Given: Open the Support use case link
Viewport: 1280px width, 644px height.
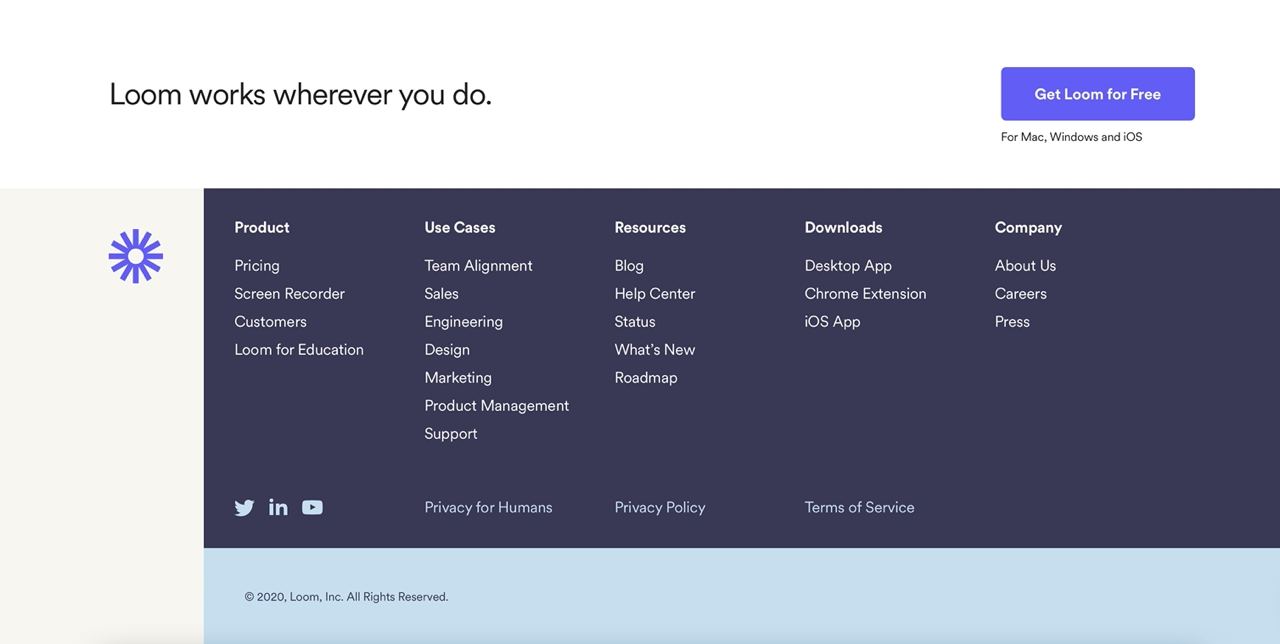Looking at the screenshot, I should pyautogui.click(x=450, y=433).
